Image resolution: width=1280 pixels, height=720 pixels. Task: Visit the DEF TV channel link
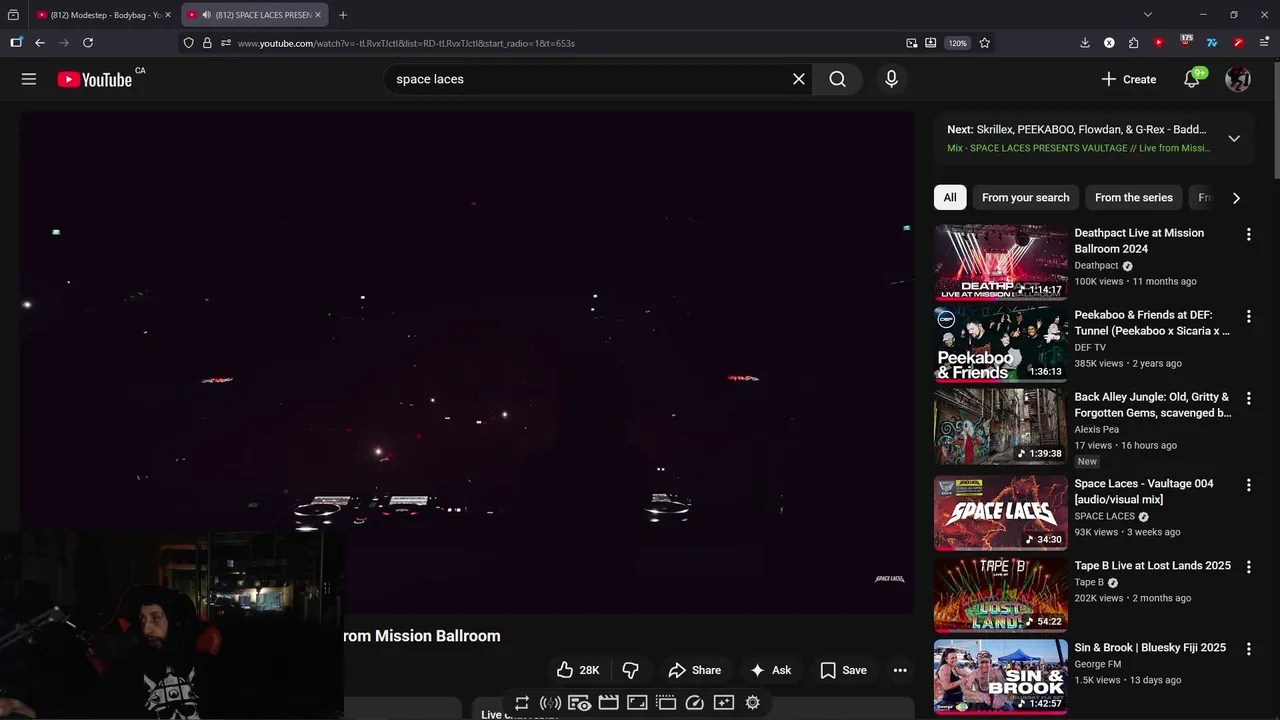click(1090, 347)
